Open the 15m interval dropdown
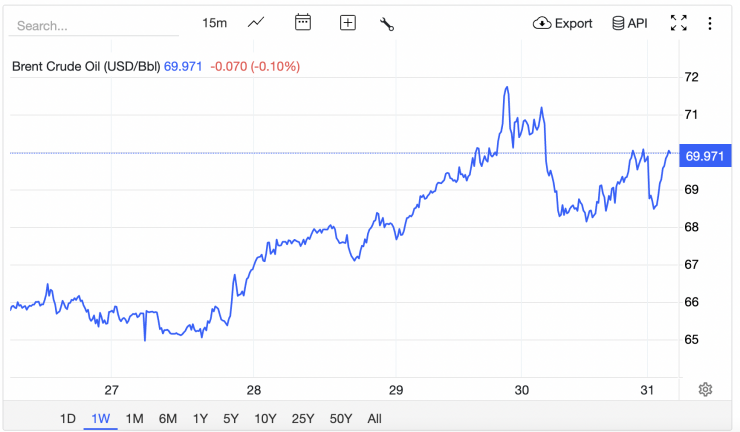Screen dimensions: 740x432 (214, 23)
